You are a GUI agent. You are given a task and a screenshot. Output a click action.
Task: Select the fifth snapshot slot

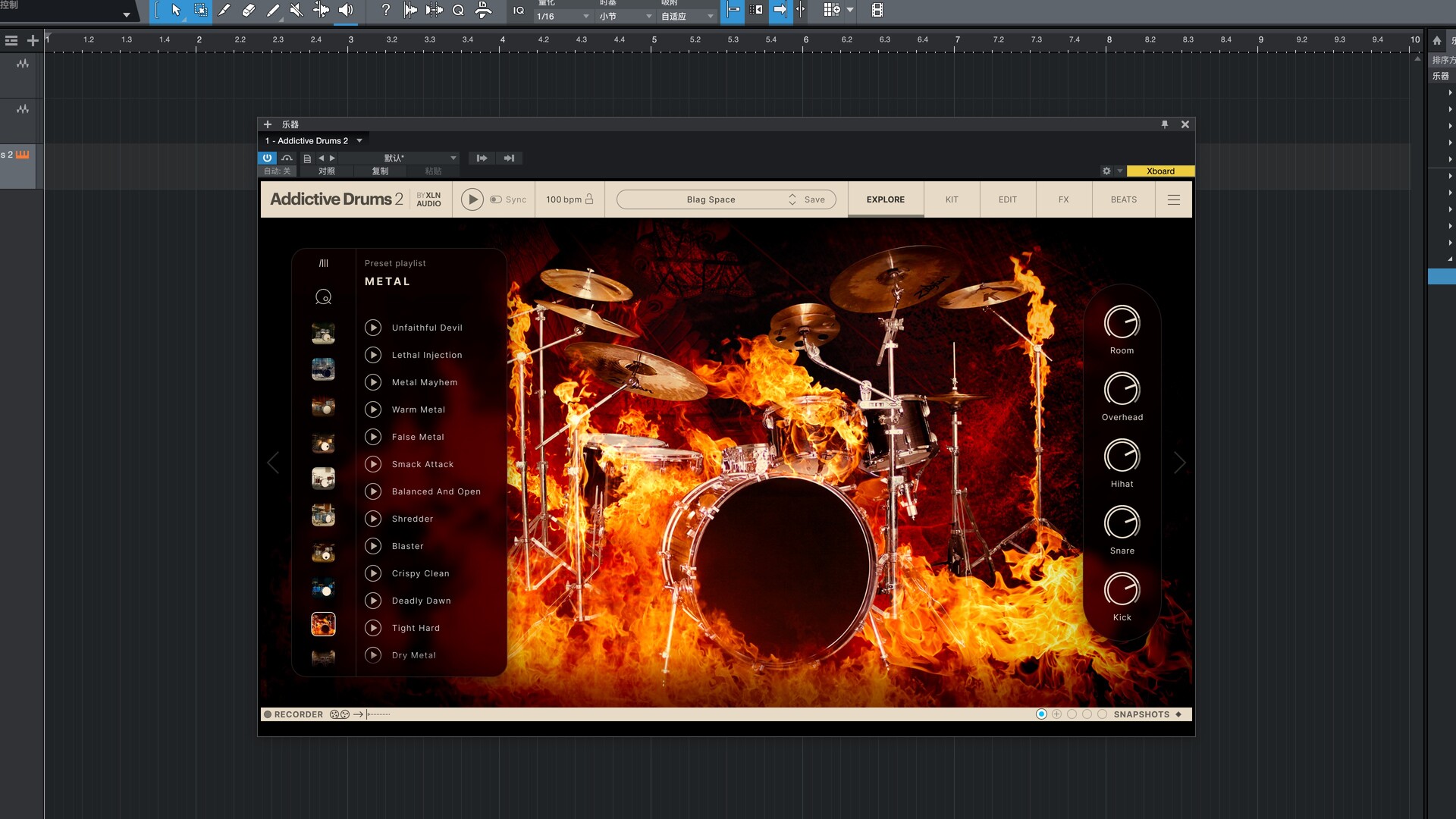pos(1102,714)
